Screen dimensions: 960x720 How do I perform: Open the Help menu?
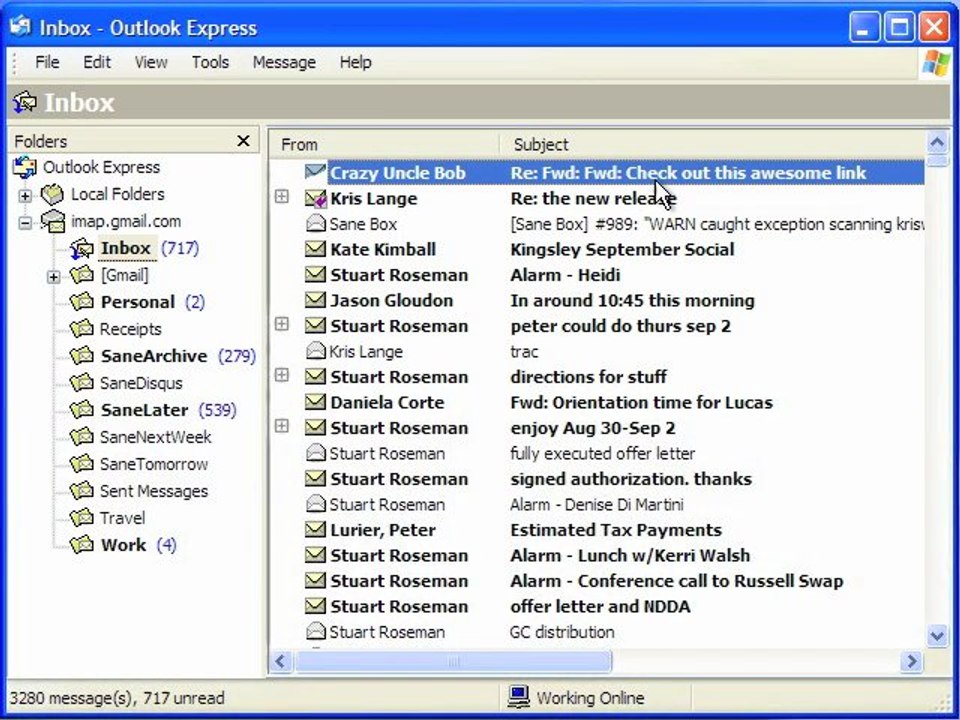click(355, 62)
